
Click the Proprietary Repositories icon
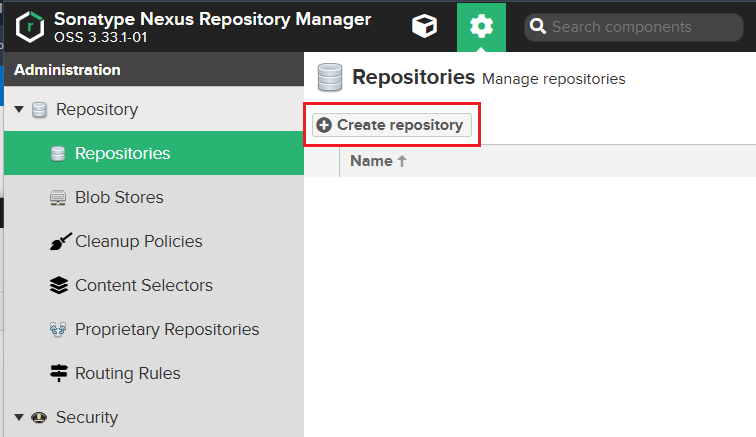[x=58, y=329]
